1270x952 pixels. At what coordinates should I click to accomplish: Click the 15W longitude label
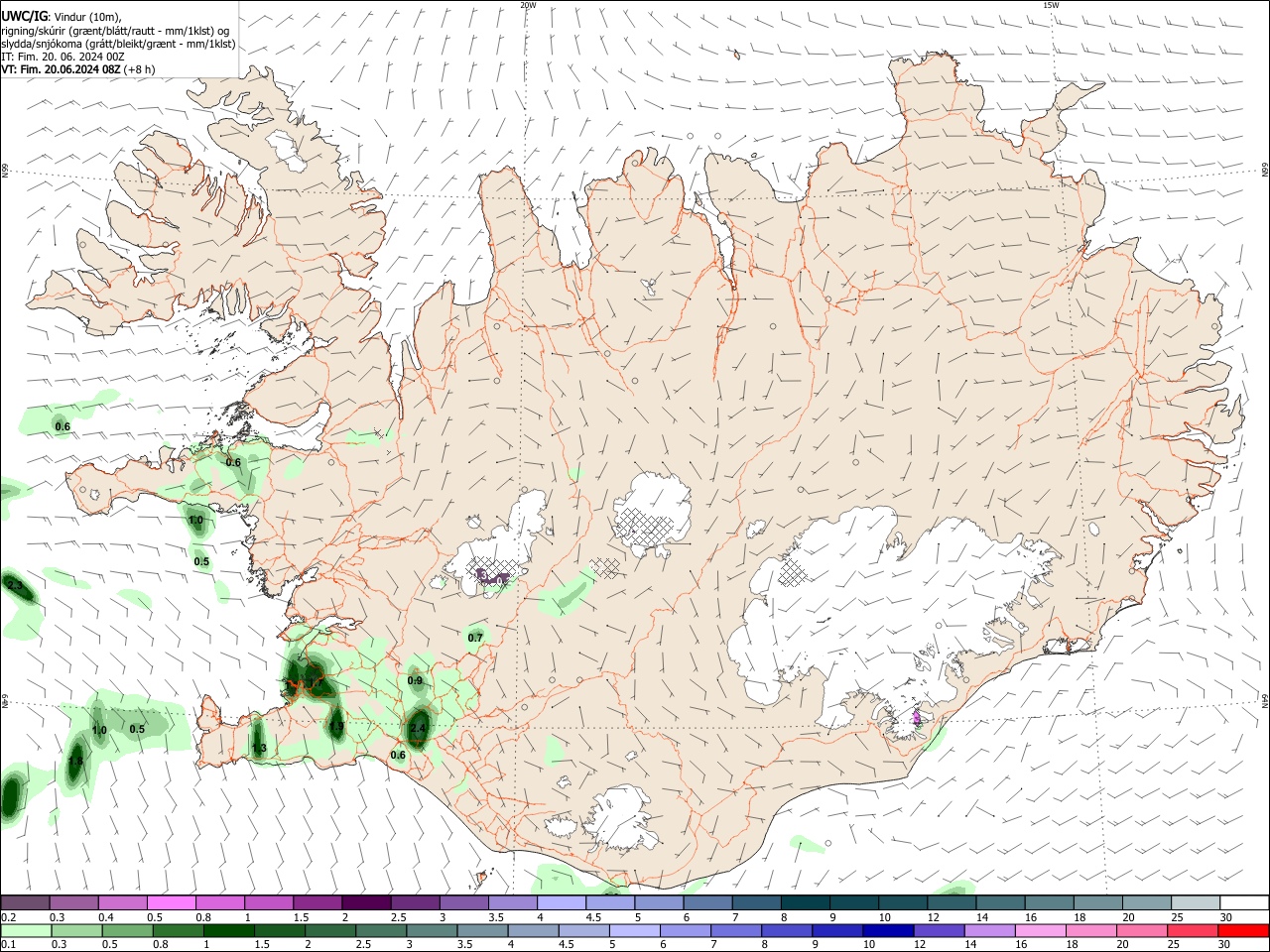point(1051,5)
